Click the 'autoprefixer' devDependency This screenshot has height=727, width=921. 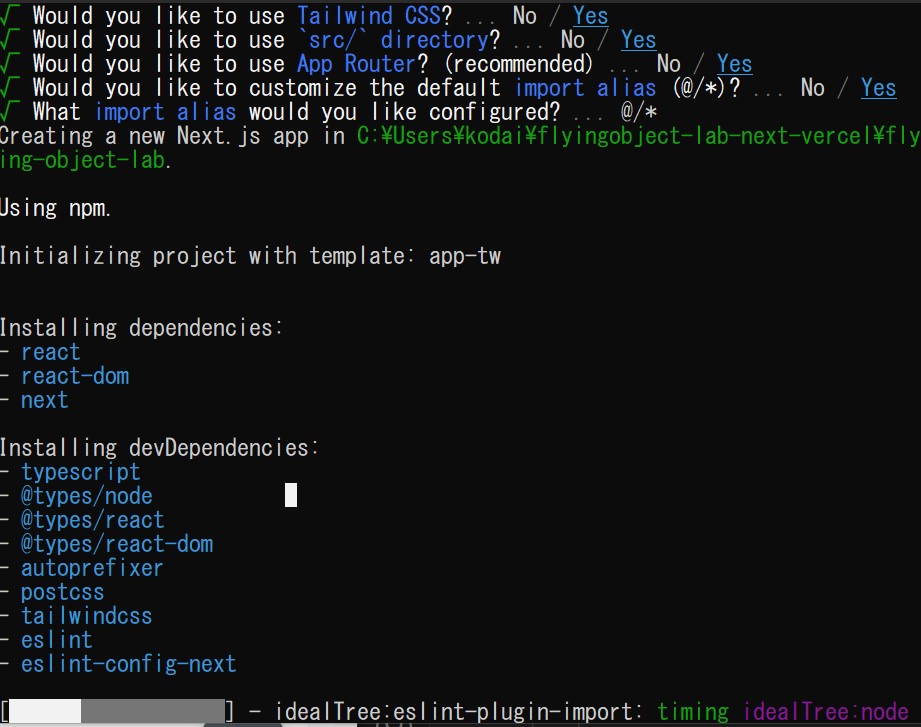point(92,568)
